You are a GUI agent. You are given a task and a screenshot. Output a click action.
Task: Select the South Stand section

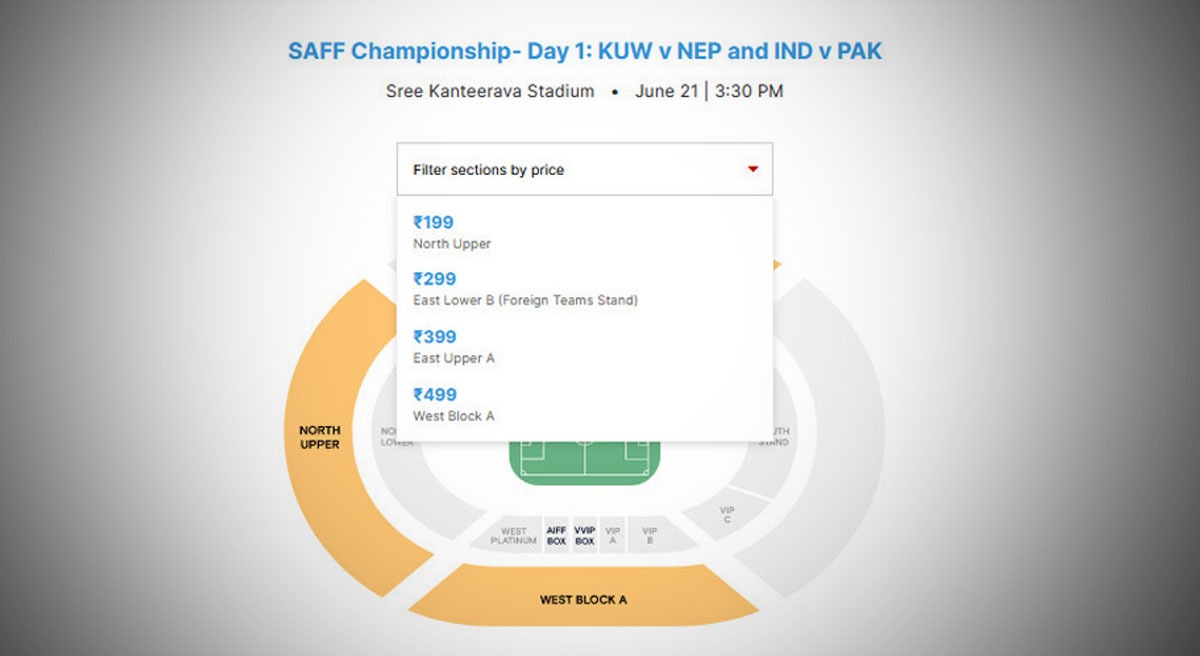point(777,437)
